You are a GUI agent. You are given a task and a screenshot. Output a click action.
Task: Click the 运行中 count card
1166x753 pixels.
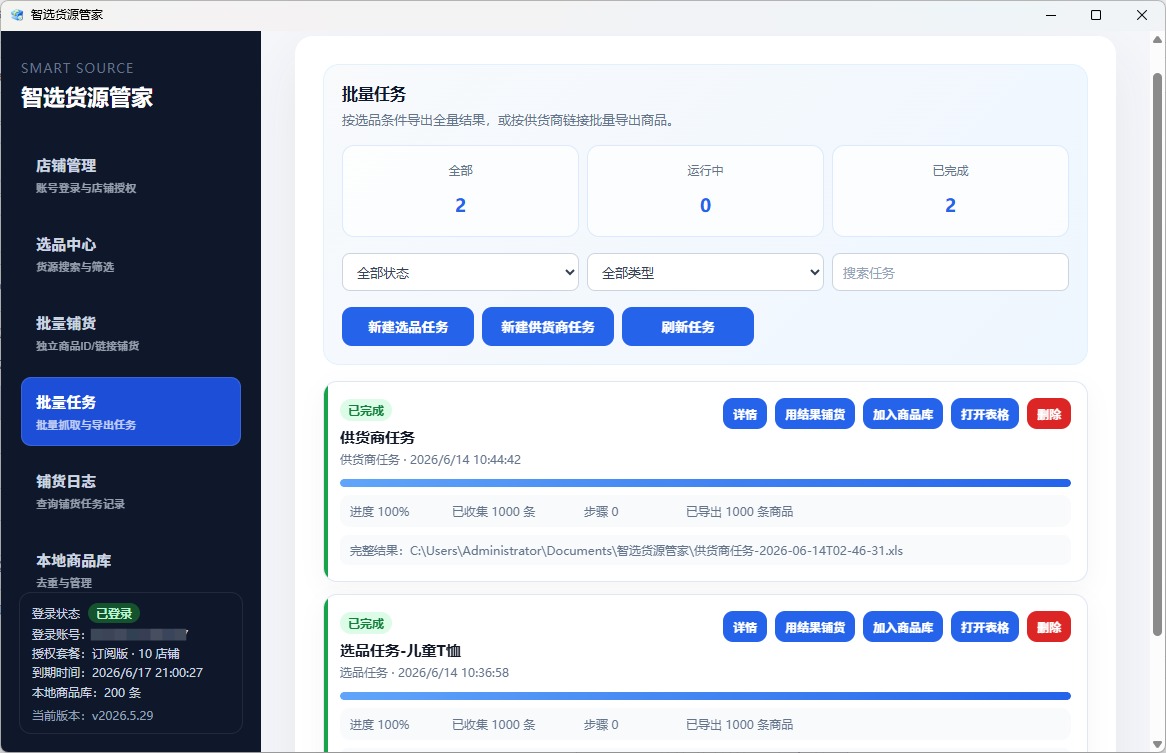coord(705,191)
